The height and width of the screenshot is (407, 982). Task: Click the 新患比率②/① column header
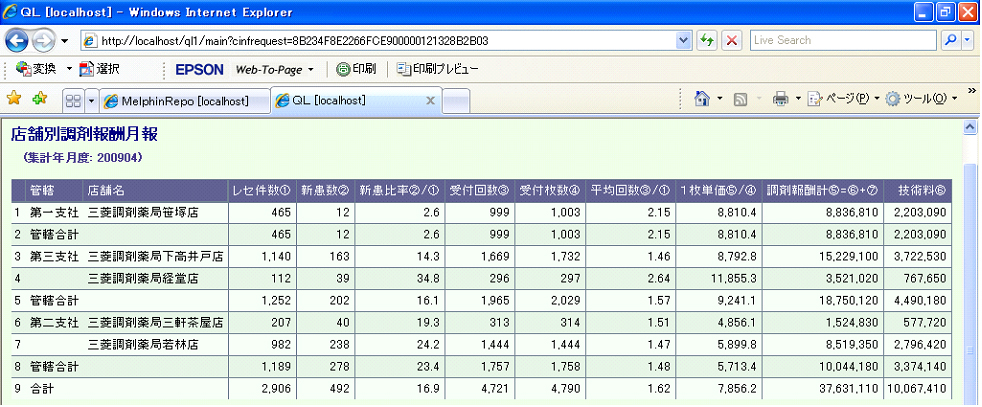(399, 190)
